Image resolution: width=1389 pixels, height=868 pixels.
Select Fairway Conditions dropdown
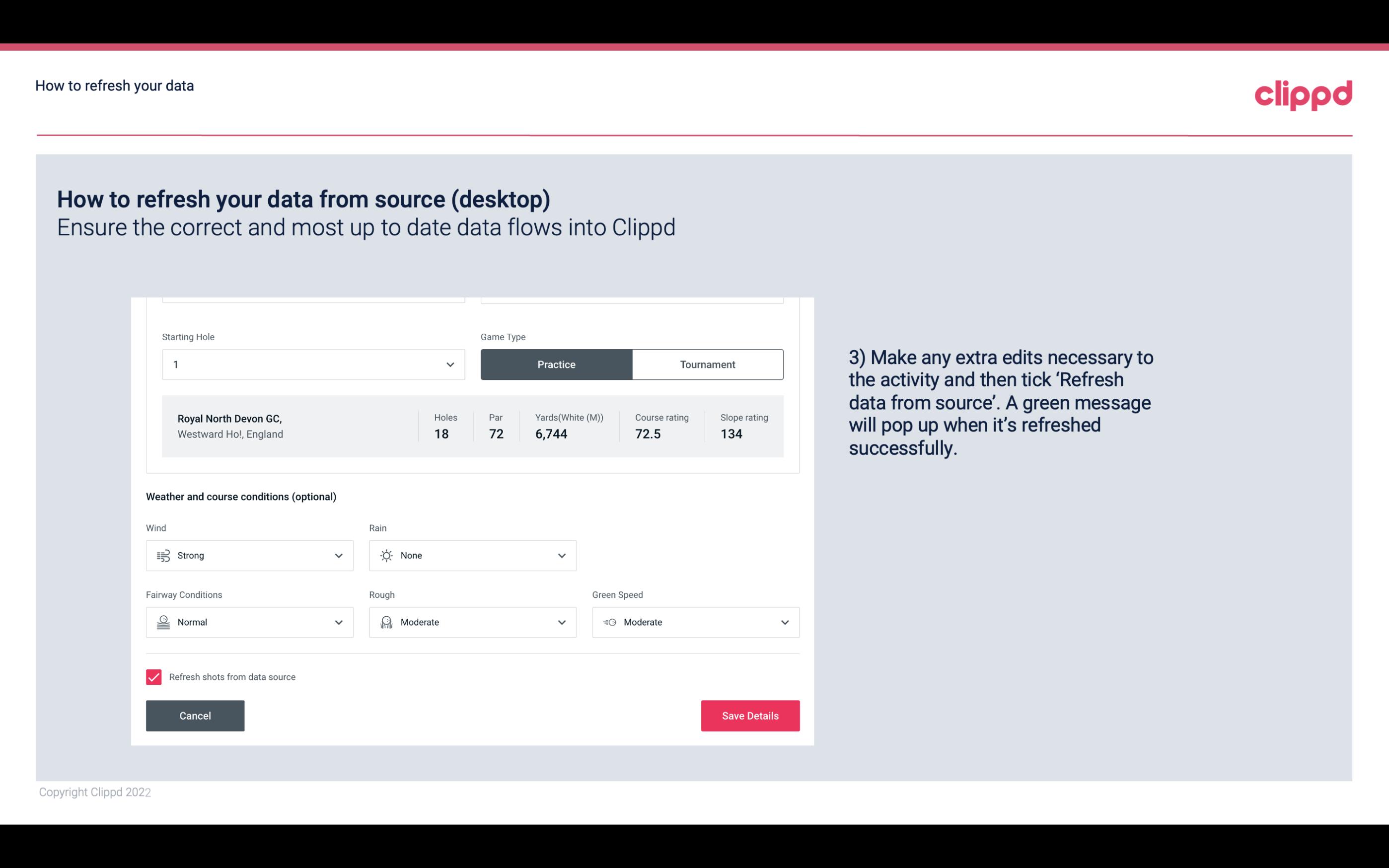249,622
